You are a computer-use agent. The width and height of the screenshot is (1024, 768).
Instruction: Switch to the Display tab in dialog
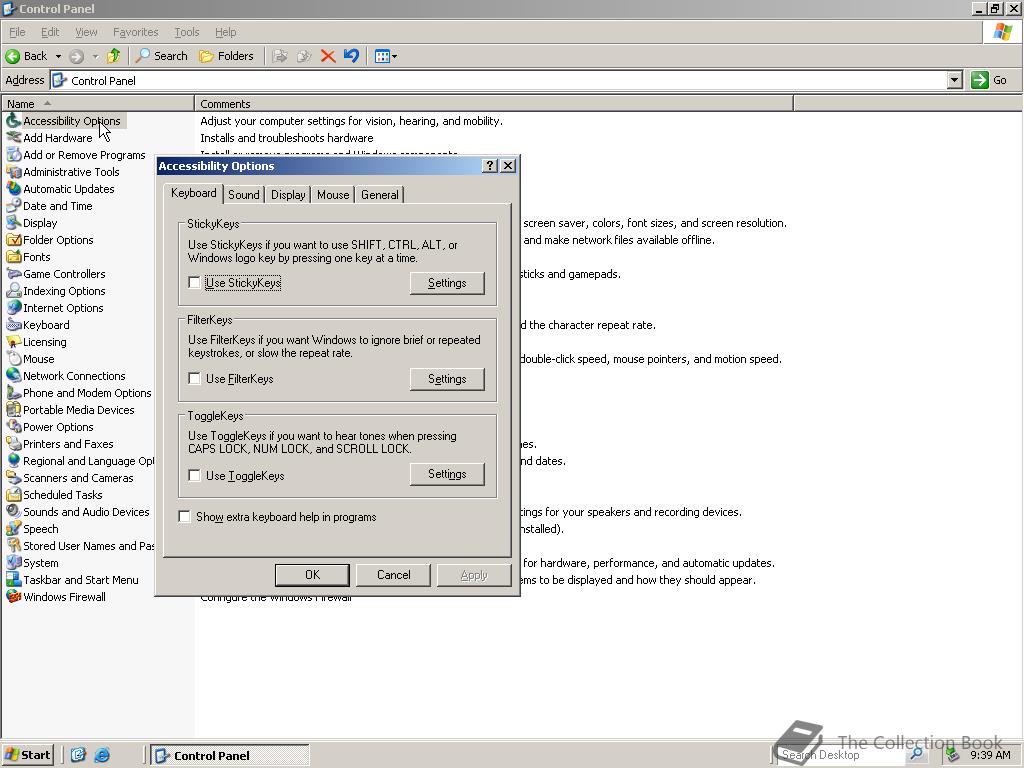288,195
